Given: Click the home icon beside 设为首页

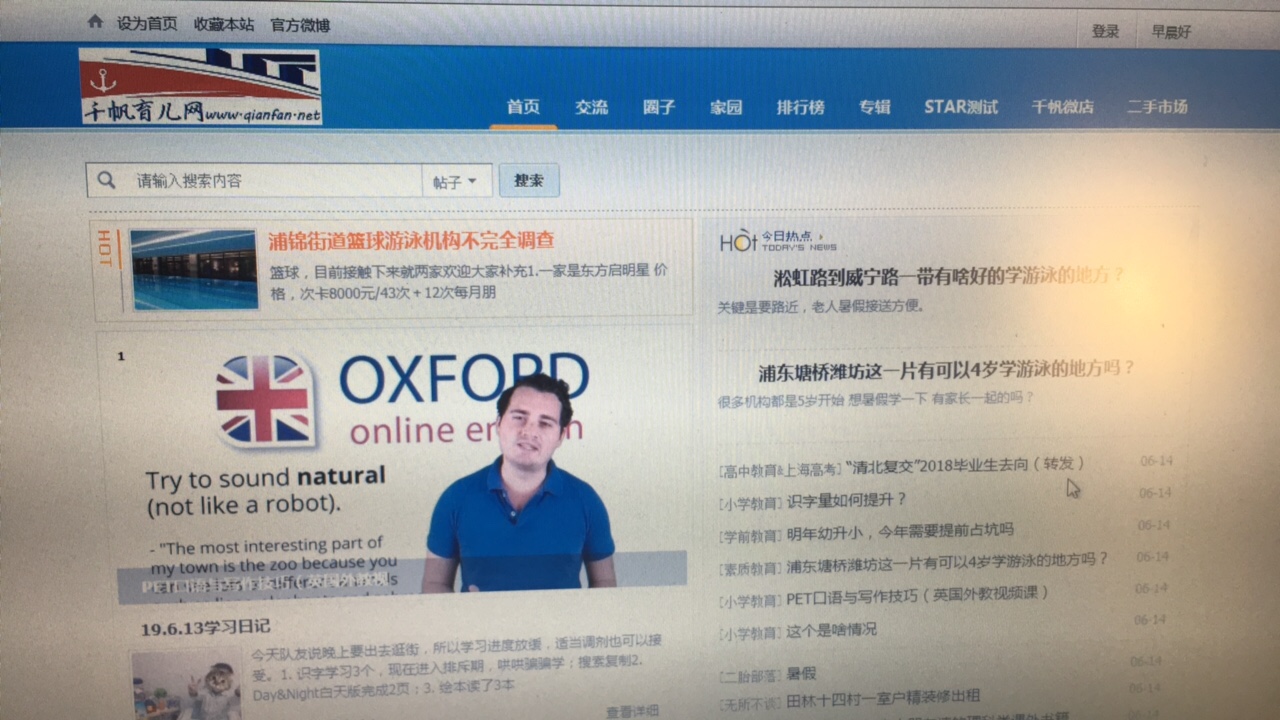Looking at the screenshot, I should click(x=95, y=21).
